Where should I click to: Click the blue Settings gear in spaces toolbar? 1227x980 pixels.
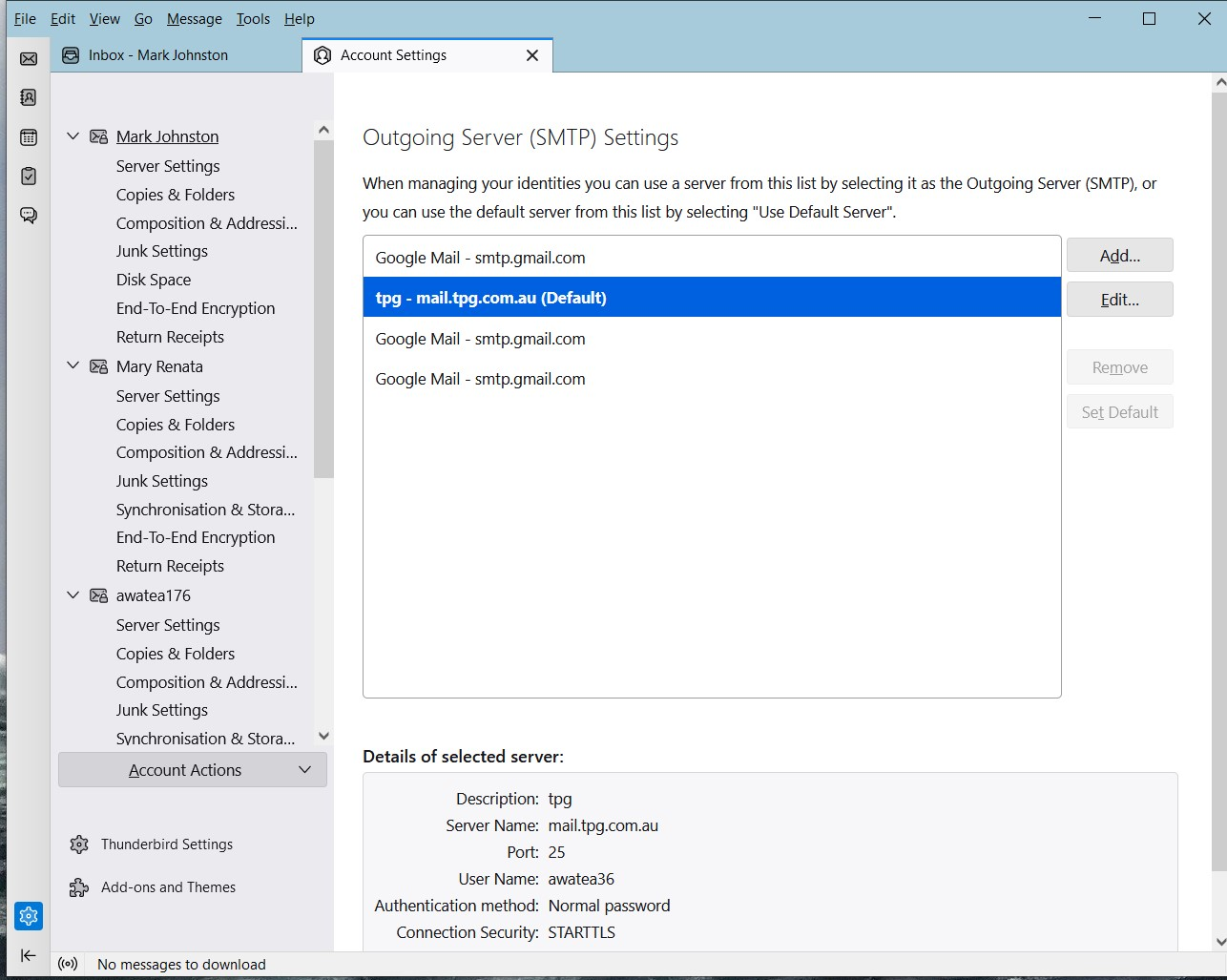point(29,915)
